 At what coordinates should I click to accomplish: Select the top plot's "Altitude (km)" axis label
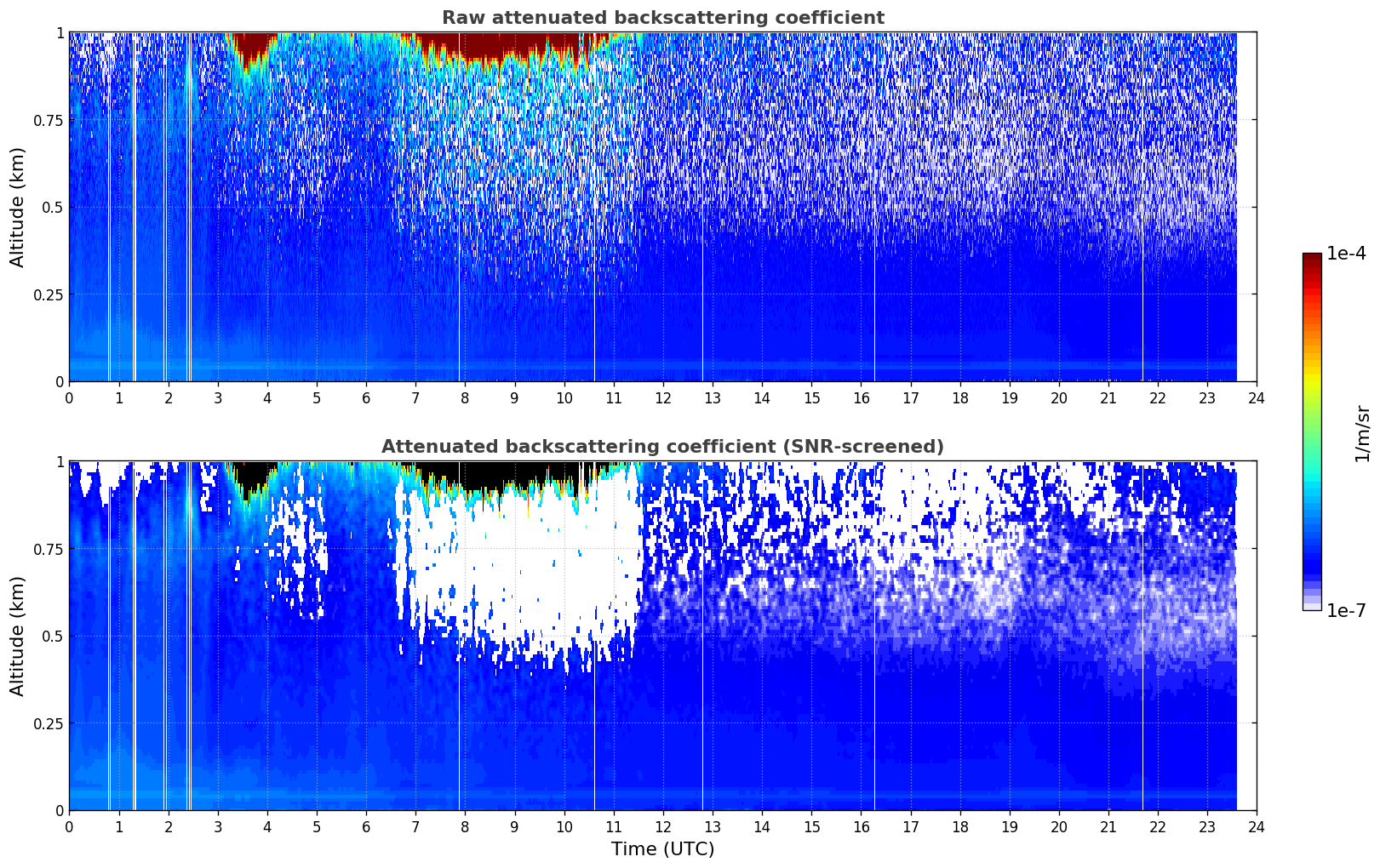point(18,207)
